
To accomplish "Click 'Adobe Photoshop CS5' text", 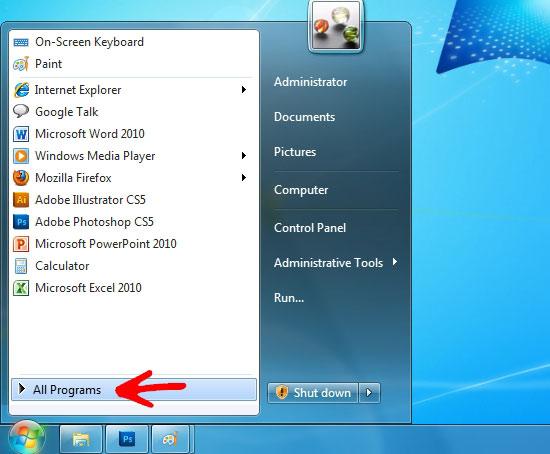I will (94, 222).
